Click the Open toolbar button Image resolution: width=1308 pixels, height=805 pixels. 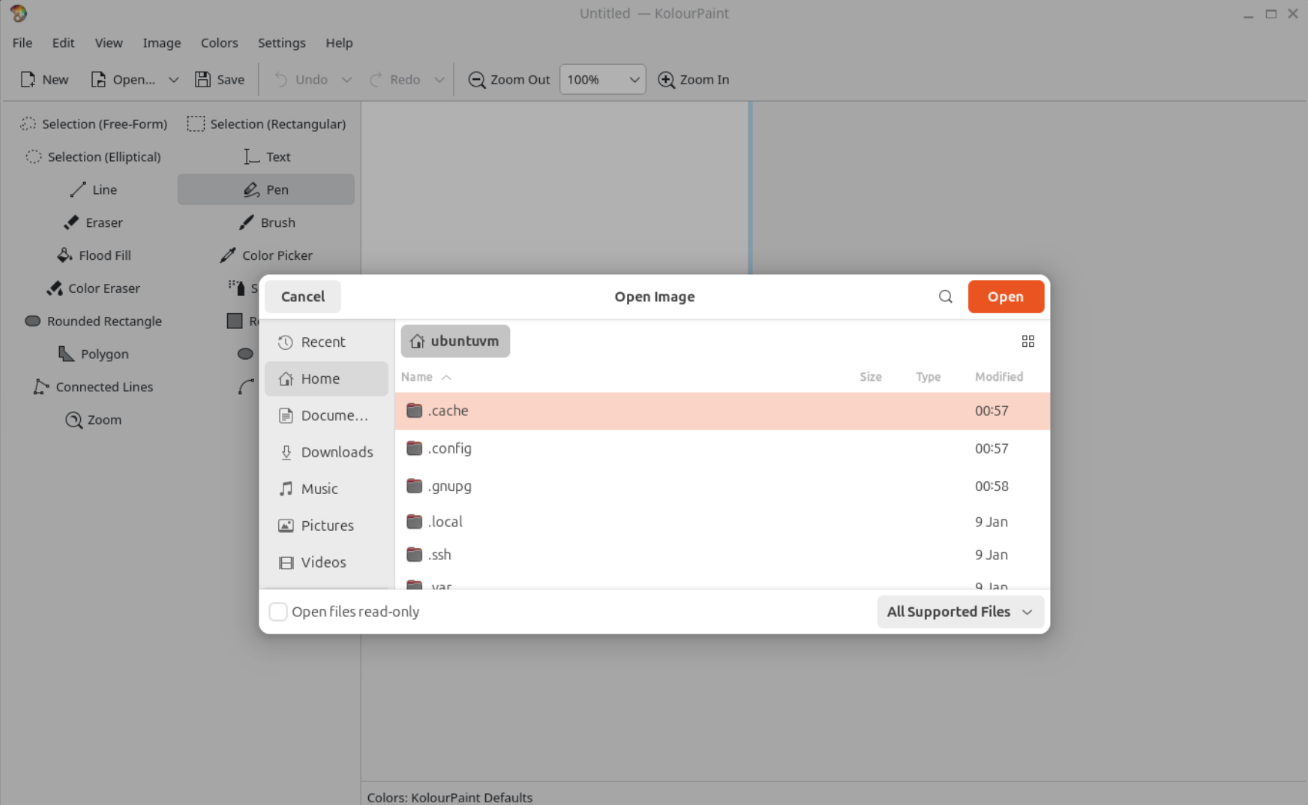pyautogui.click(x=122, y=80)
